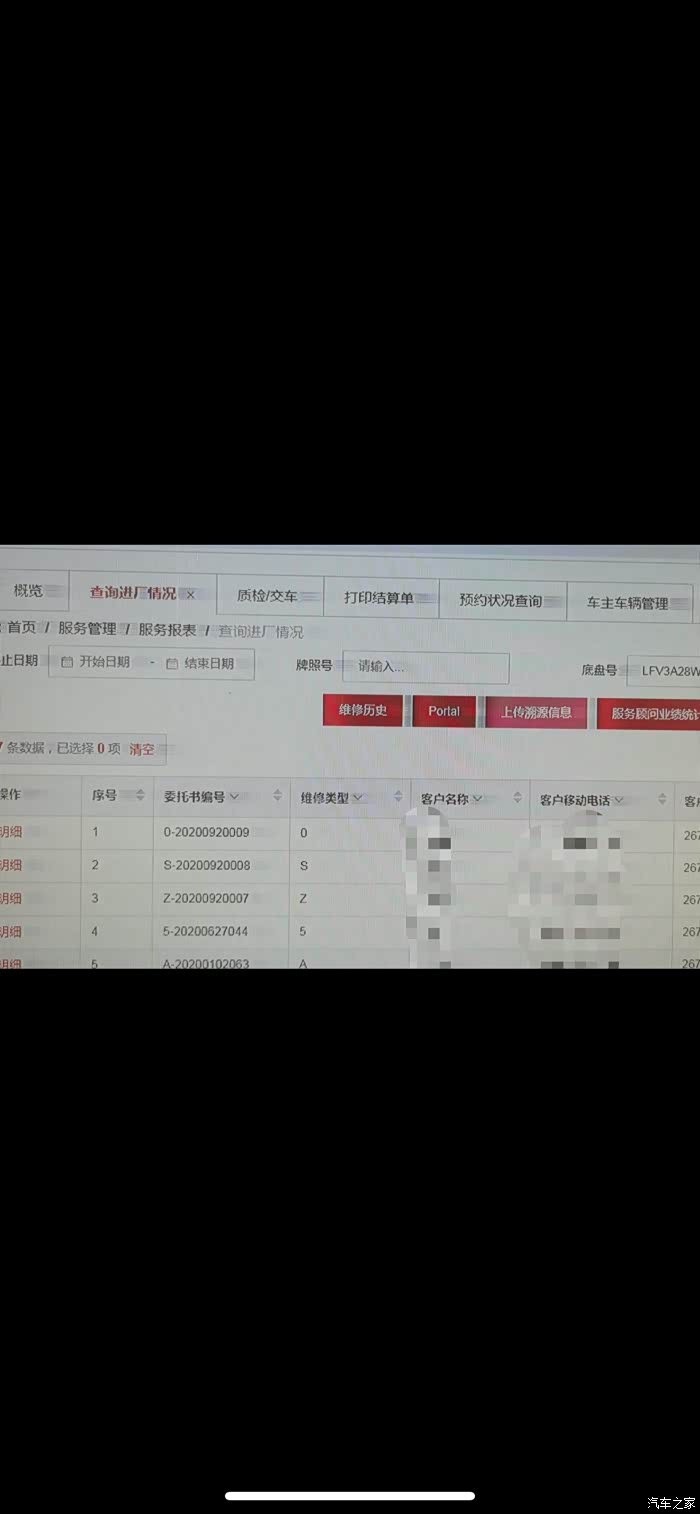
Task: Select cell 5-20200627044
Action: (206, 931)
